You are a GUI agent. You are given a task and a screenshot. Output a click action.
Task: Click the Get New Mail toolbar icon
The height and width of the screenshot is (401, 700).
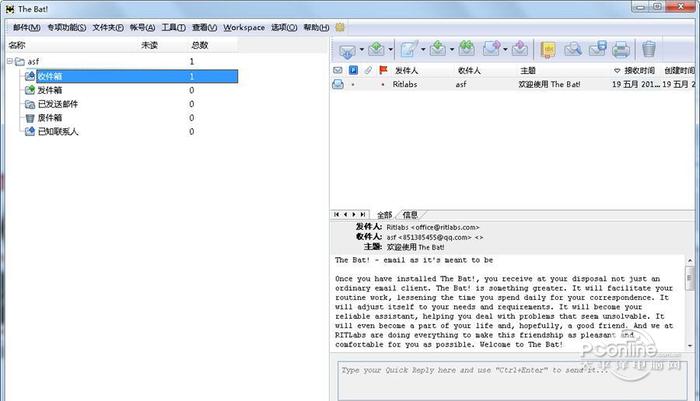click(347, 50)
